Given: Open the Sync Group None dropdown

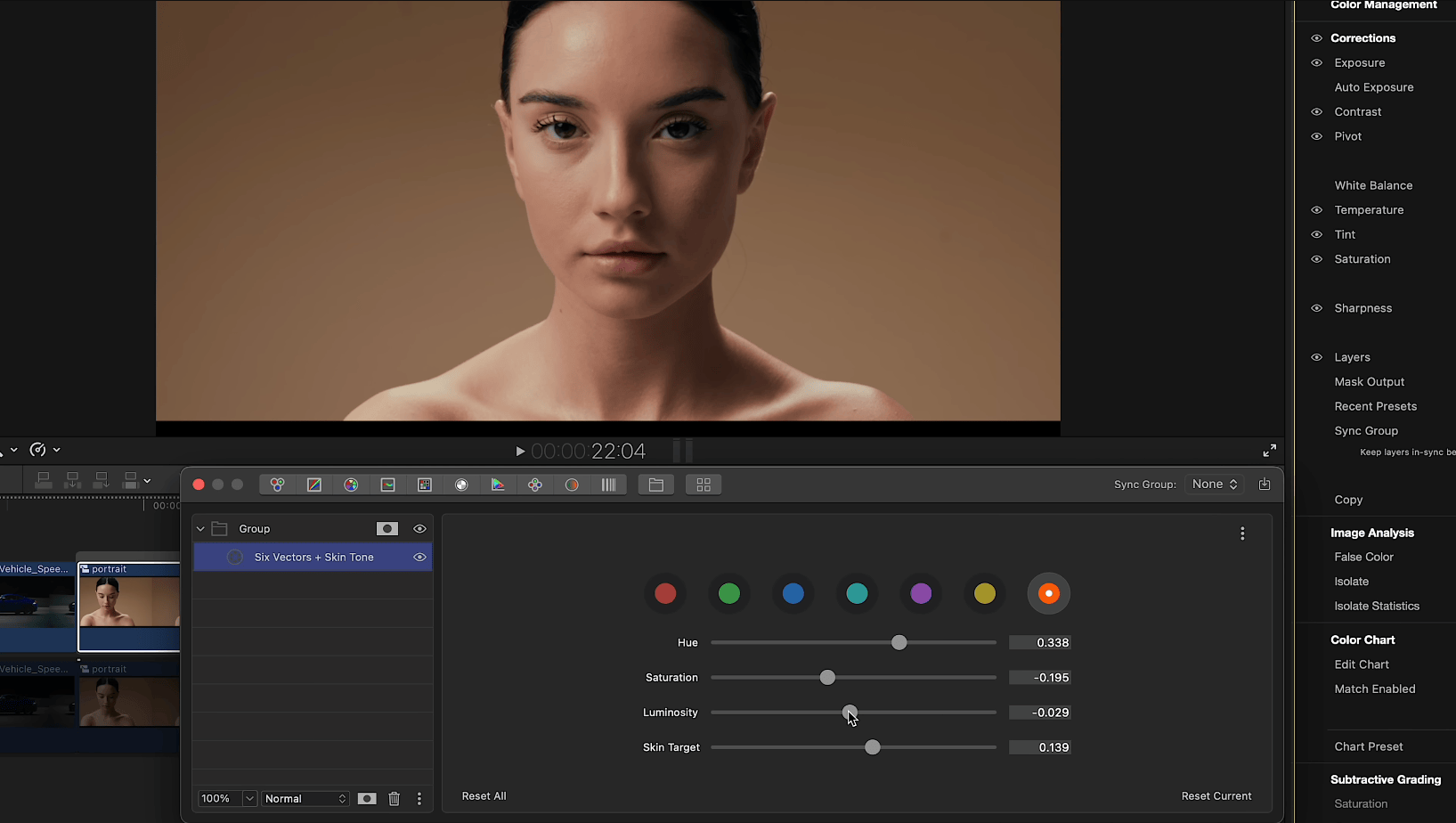Looking at the screenshot, I should coord(1215,485).
